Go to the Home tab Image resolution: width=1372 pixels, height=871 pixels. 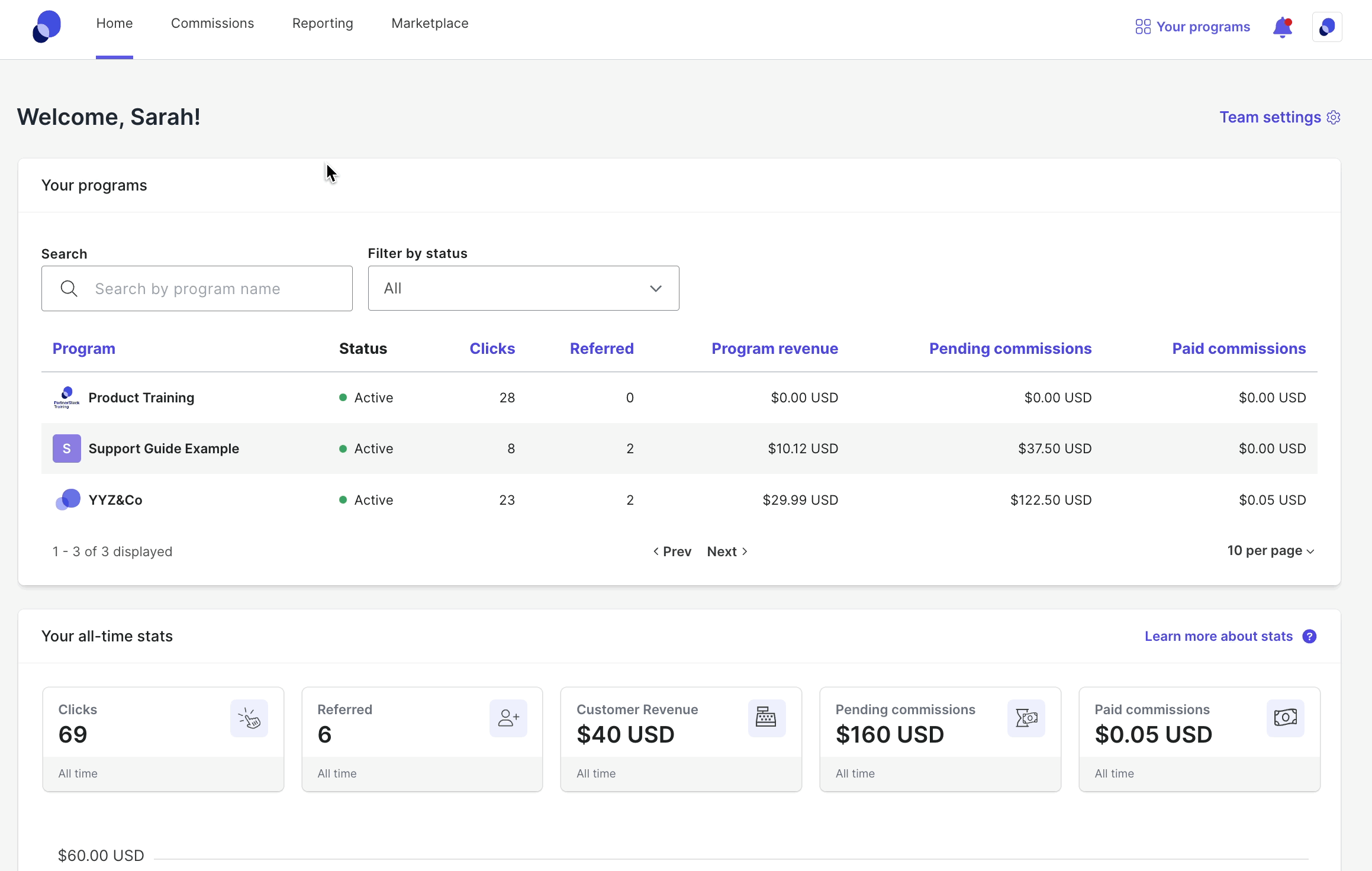(114, 23)
